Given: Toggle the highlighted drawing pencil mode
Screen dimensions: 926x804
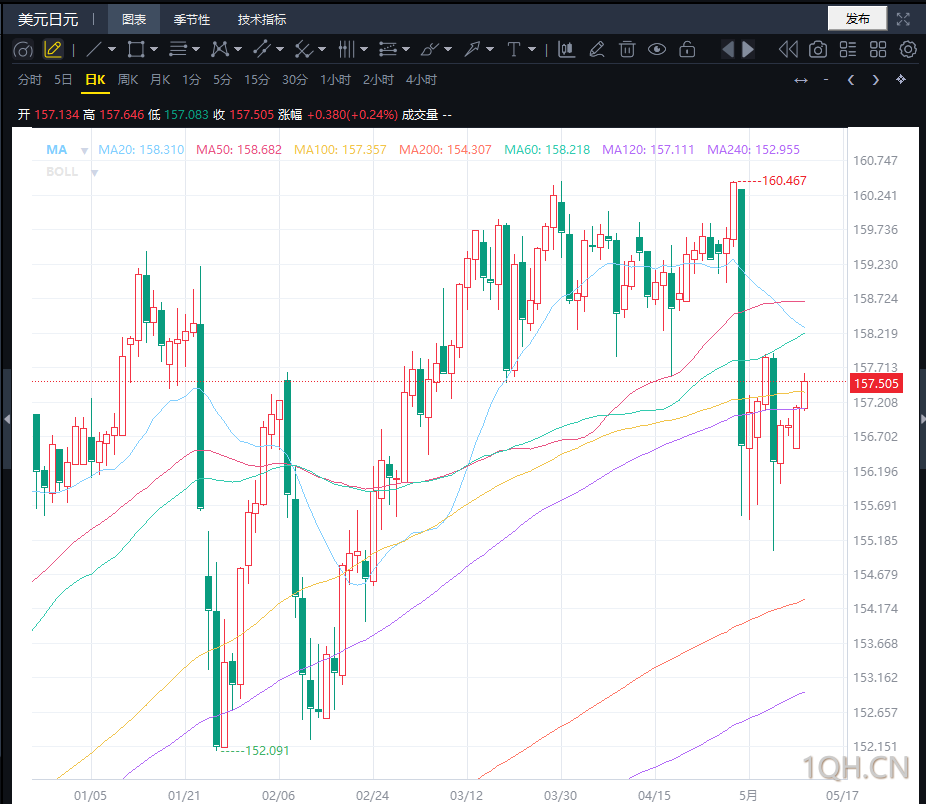Looking at the screenshot, I should pyautogui.click(x=53, y=50).
